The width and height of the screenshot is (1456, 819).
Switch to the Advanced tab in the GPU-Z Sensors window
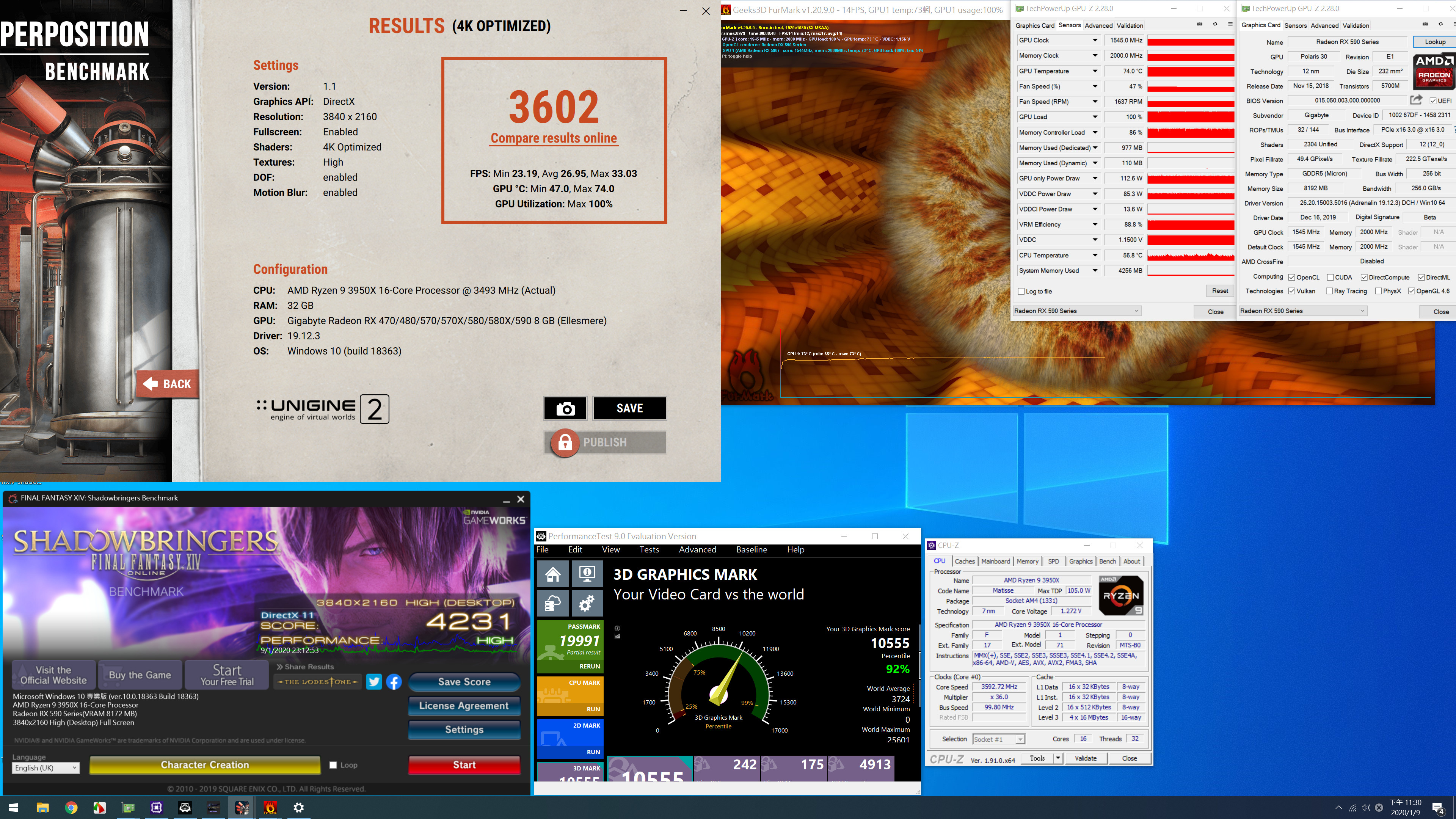coord(1098,25)
